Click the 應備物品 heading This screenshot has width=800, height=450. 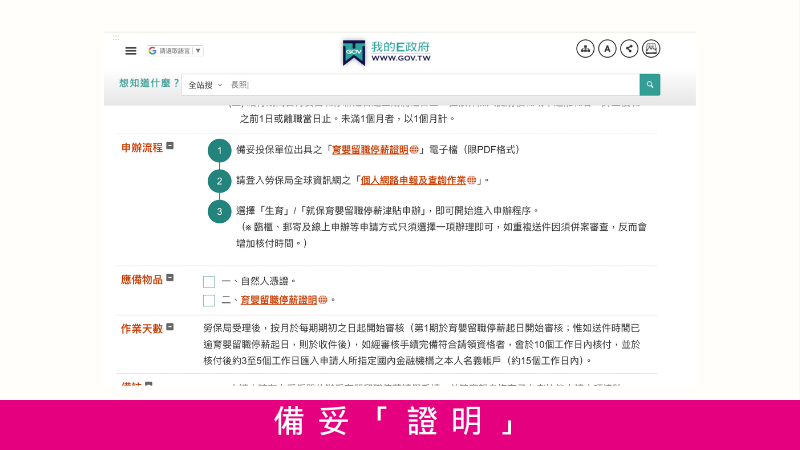tap(142, 280)
